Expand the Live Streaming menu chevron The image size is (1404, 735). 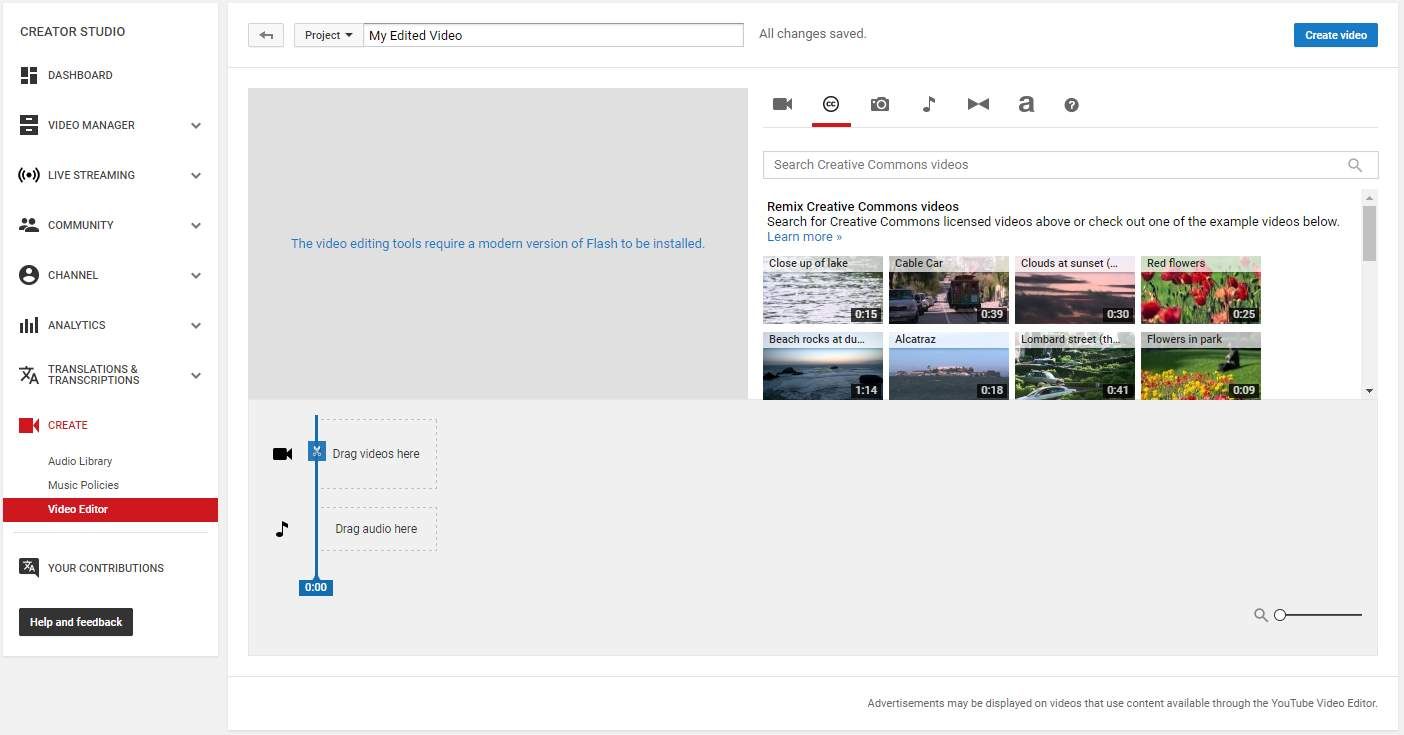196,175
